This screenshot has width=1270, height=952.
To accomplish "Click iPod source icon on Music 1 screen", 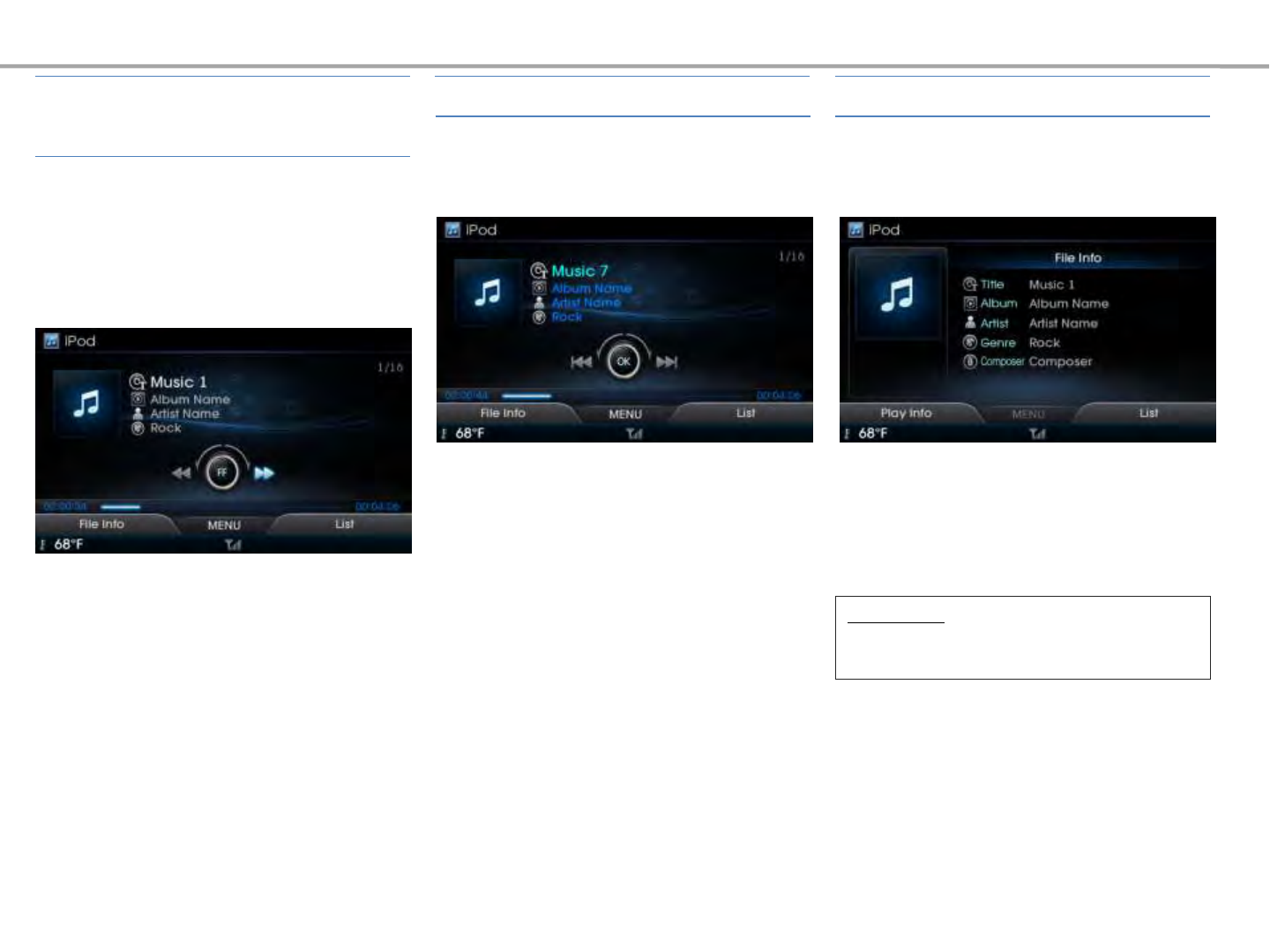I will pyautogui.click(x=51, y=341).
